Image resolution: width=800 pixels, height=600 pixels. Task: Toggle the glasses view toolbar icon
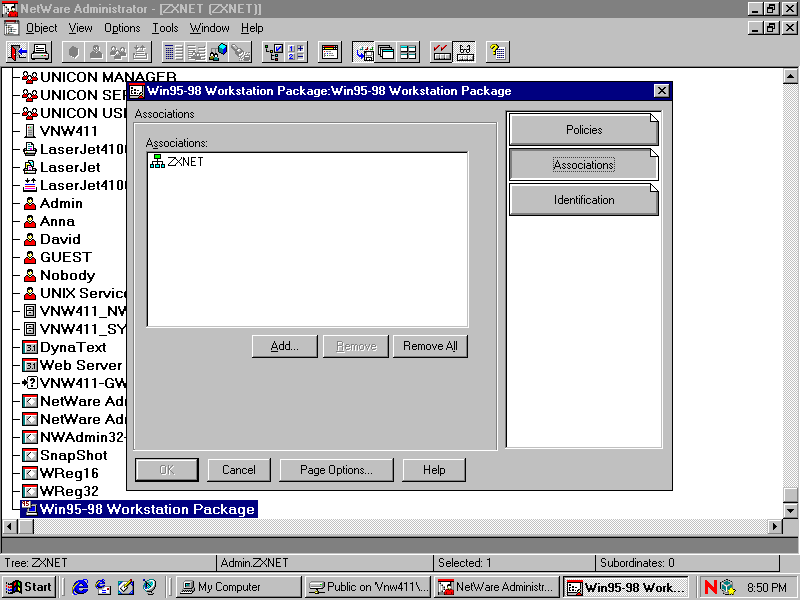pyautogui.click(x=464, y=52)
